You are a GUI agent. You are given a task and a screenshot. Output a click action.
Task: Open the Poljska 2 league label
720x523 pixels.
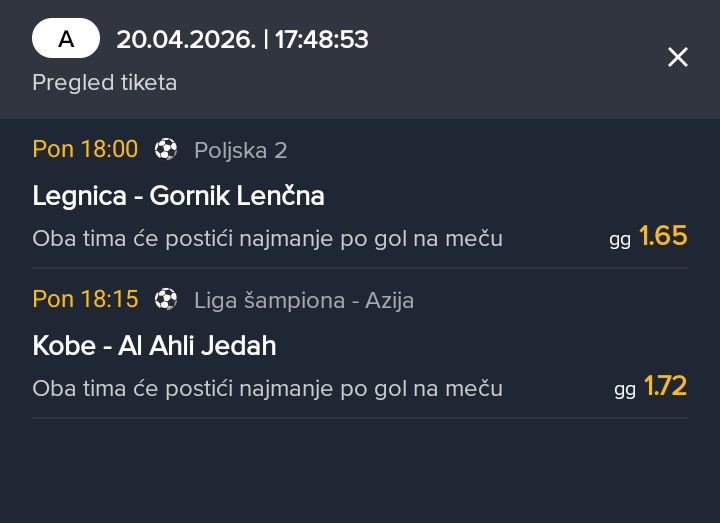240,151
